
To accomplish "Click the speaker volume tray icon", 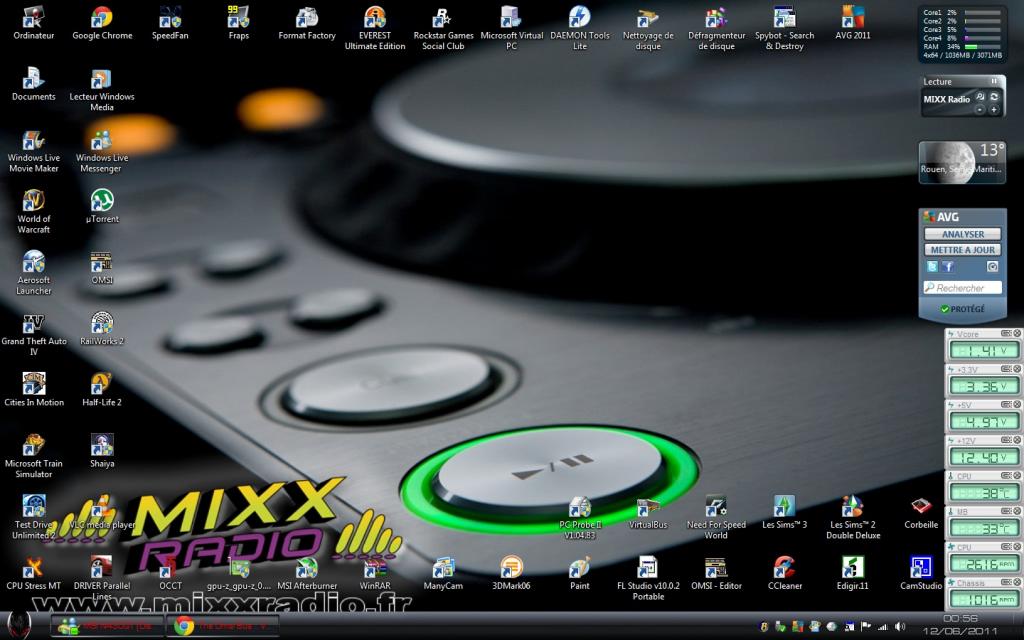I will [900, 627].
